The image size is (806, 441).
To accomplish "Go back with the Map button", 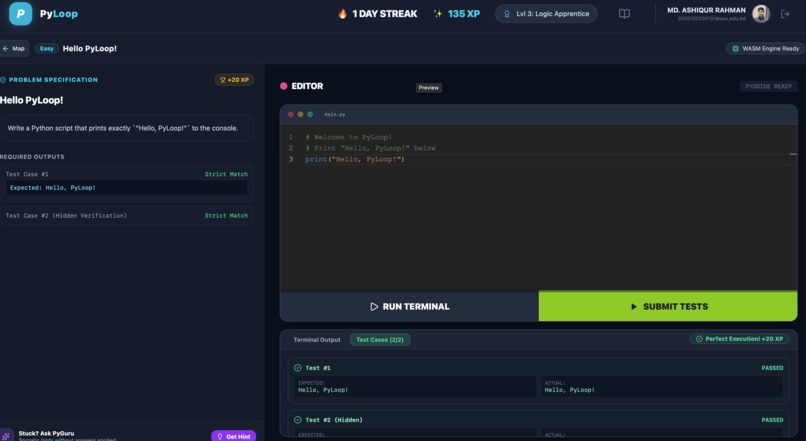I will (x=14, y=48).
